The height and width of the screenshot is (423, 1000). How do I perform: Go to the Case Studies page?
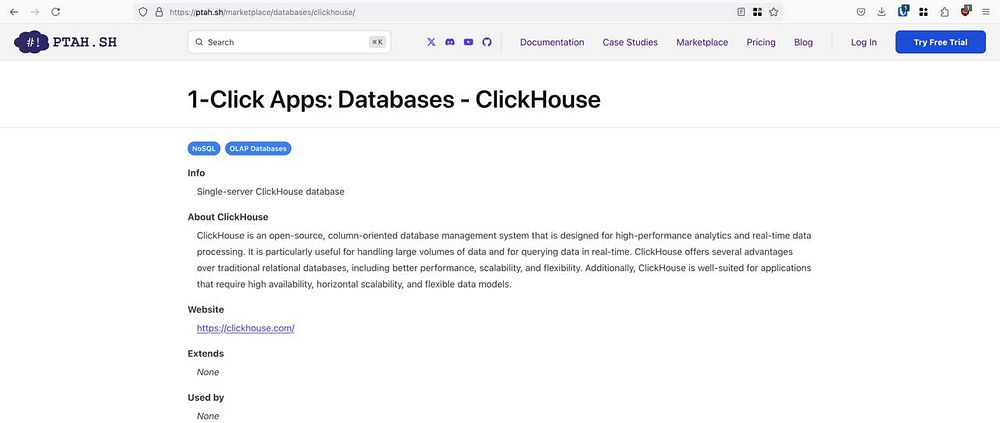point(630,42)
